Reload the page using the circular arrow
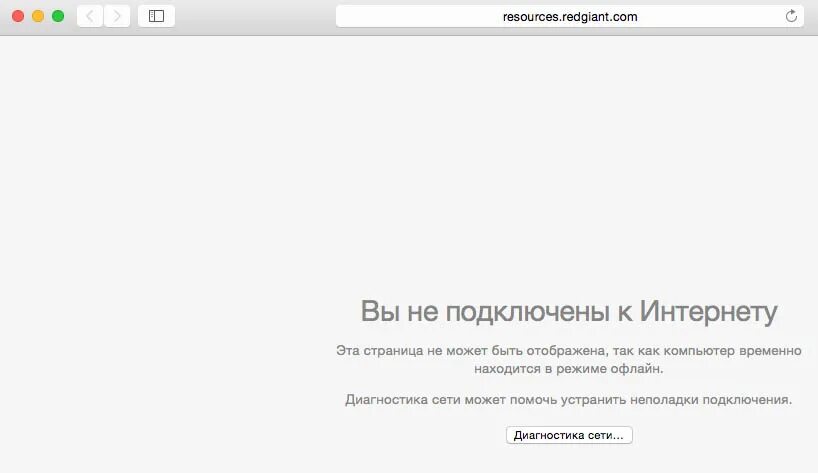This screenshot has width=818, height=473. [791, 16]
